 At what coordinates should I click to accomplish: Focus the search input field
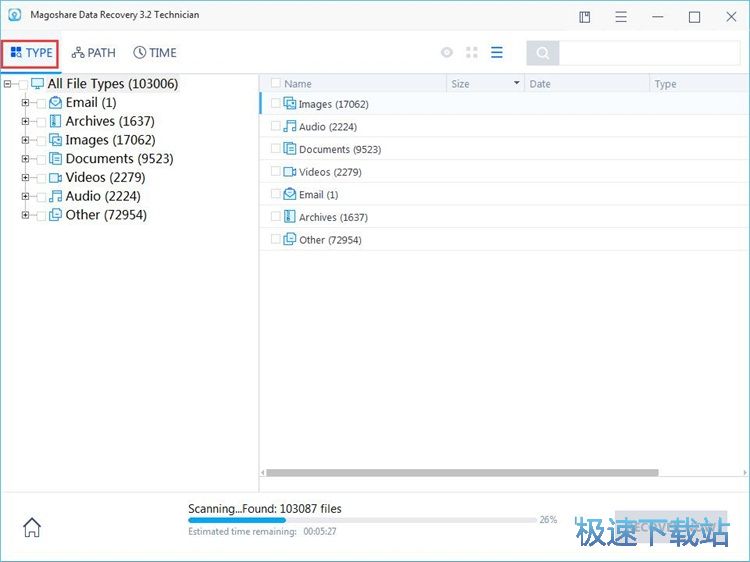[650, 53]
